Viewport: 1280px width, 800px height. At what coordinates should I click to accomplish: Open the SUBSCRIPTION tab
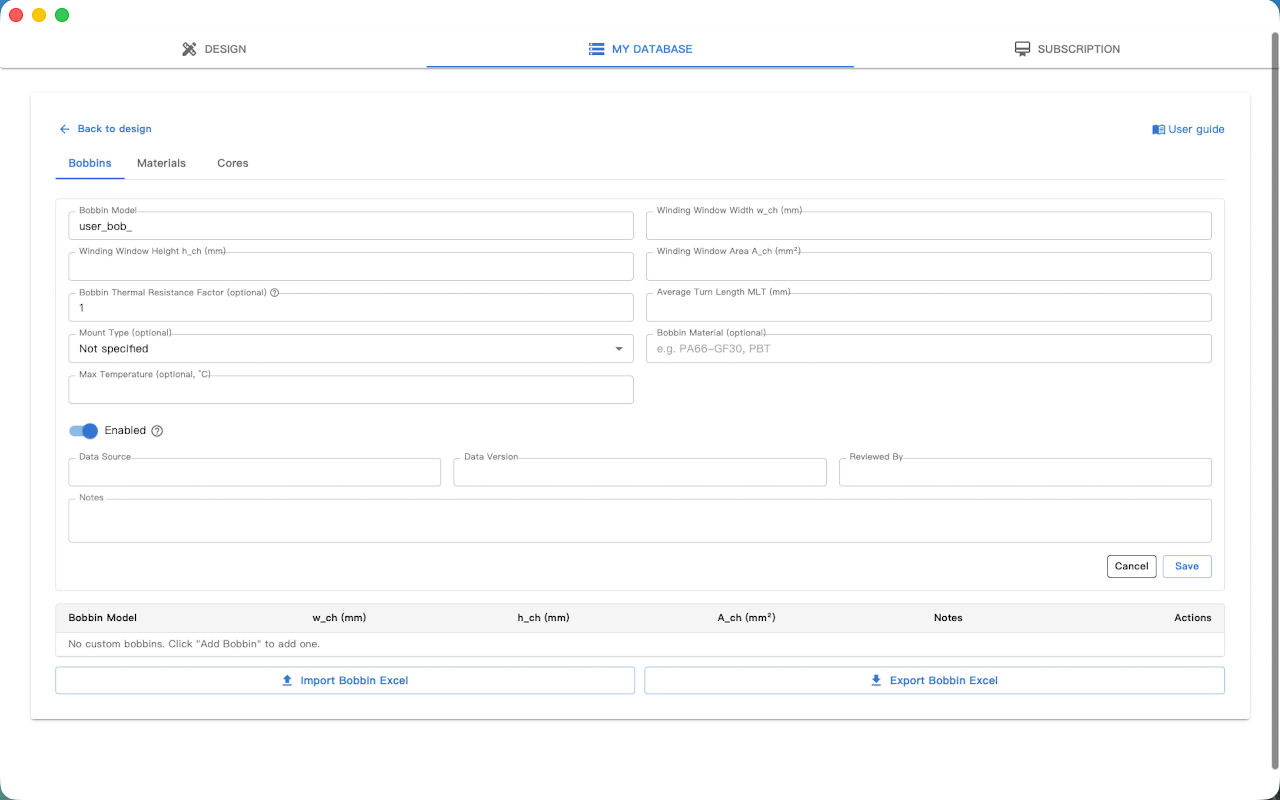[x=1067, y=49]
